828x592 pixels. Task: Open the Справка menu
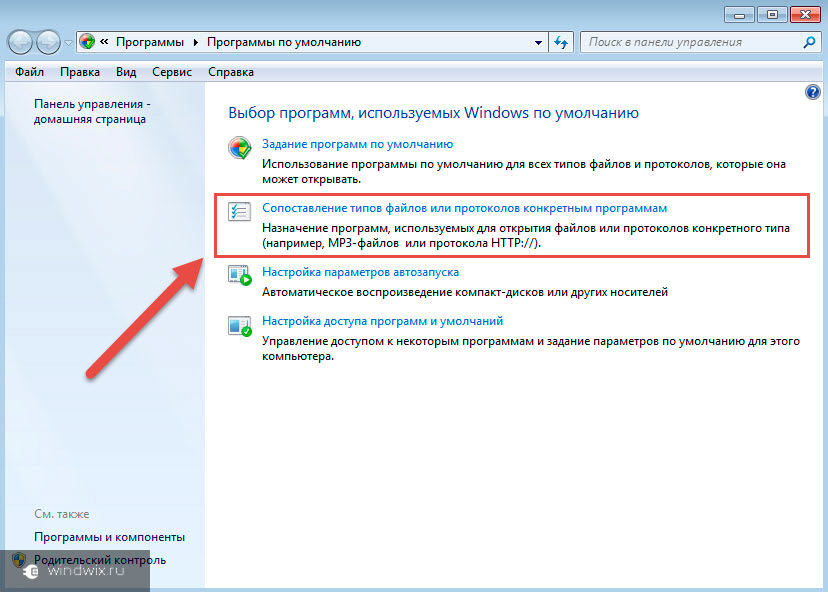pyautogui.click(x=231, y=72)
